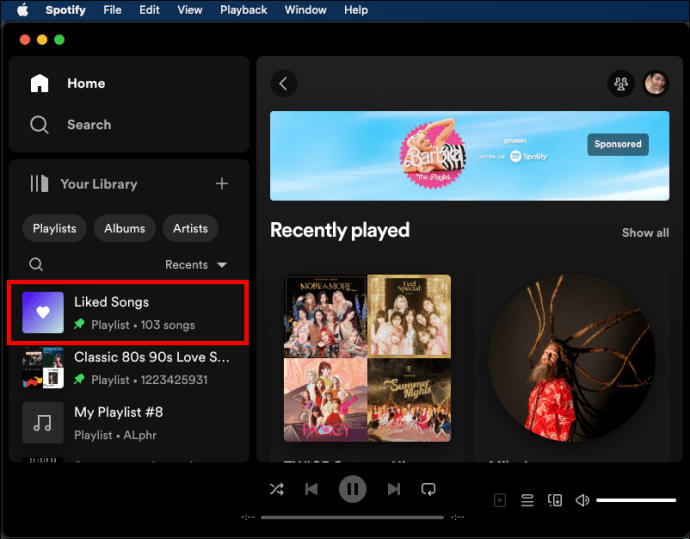Open Recents sort dropdown
The height and width of the screenshot is (539, 690).
[x=196, y=264]
